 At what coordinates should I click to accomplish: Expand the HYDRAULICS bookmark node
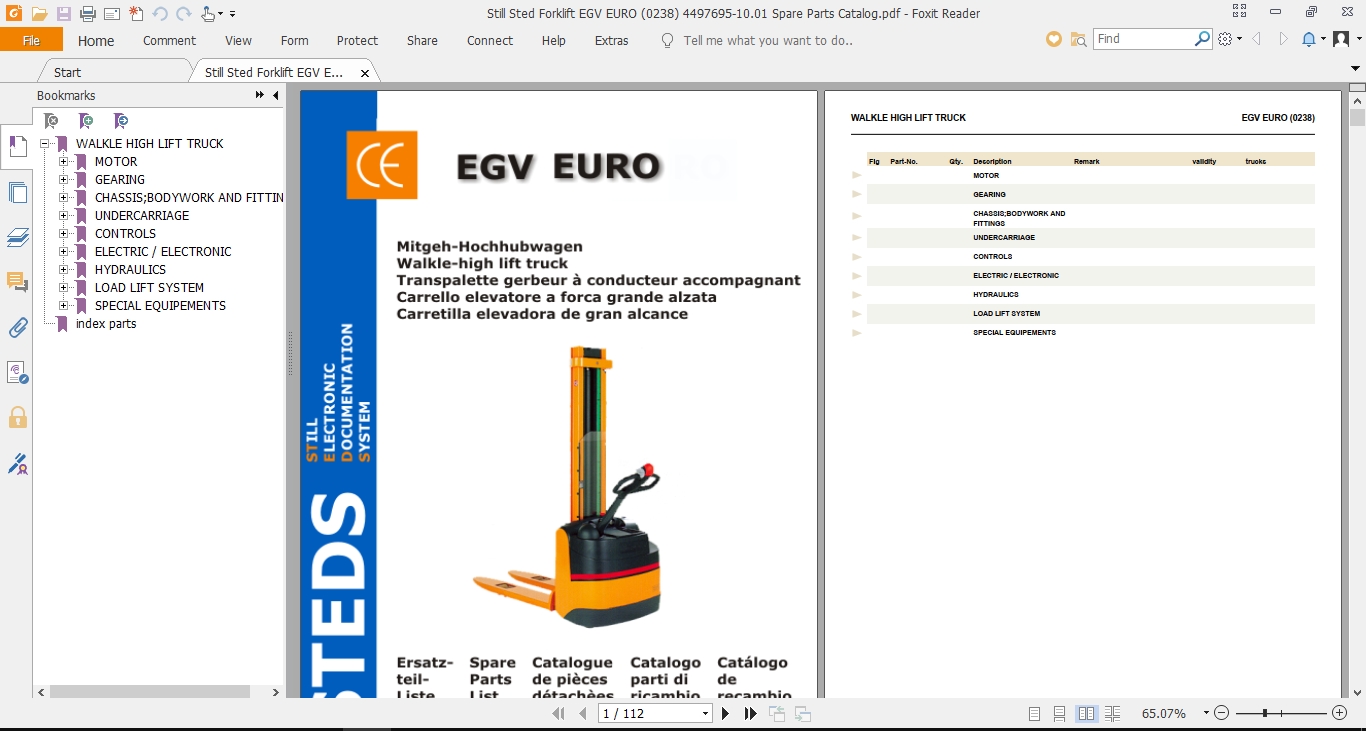[x=64, y=270]
